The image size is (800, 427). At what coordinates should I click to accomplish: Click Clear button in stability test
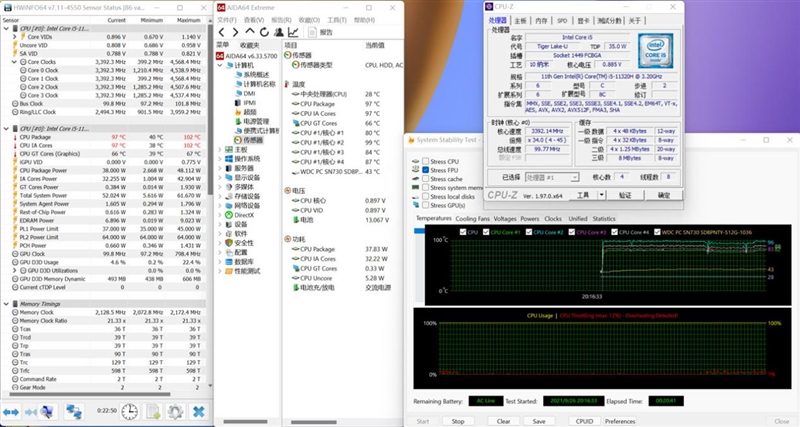[x=504, y=421]
